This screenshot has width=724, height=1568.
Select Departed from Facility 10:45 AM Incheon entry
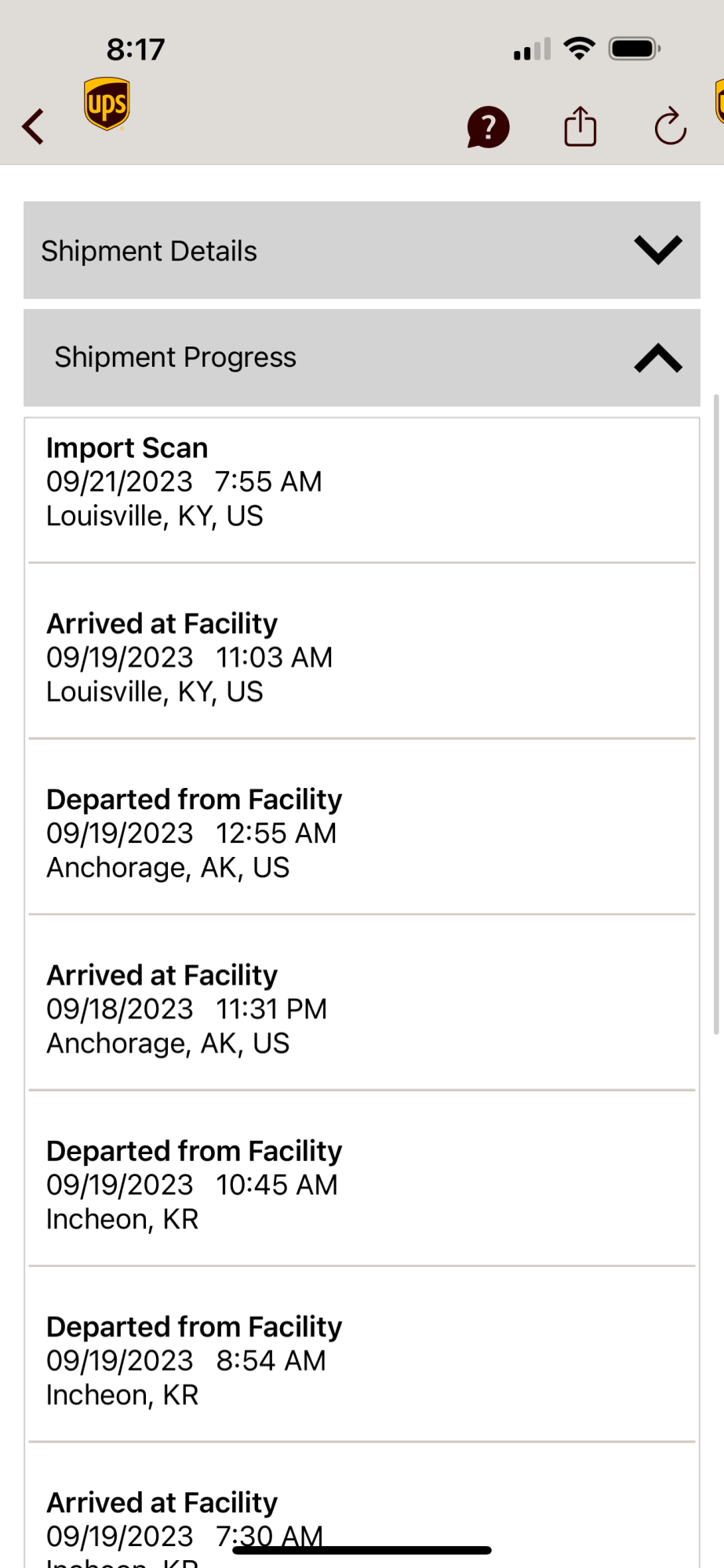pyautogui.click(x=361, y=1185)
